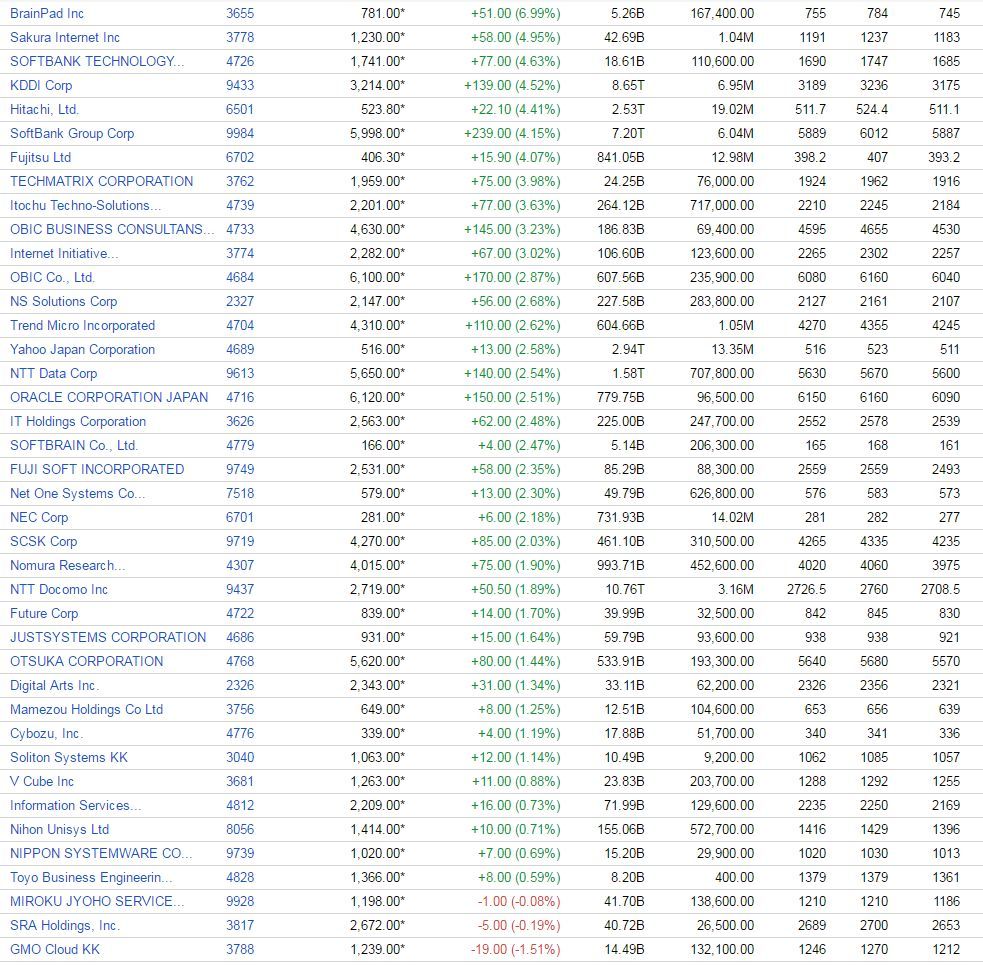Click volume 19.02M in Hitachi row
Screen dimensions: 983x965
click(x=732, y=110)
